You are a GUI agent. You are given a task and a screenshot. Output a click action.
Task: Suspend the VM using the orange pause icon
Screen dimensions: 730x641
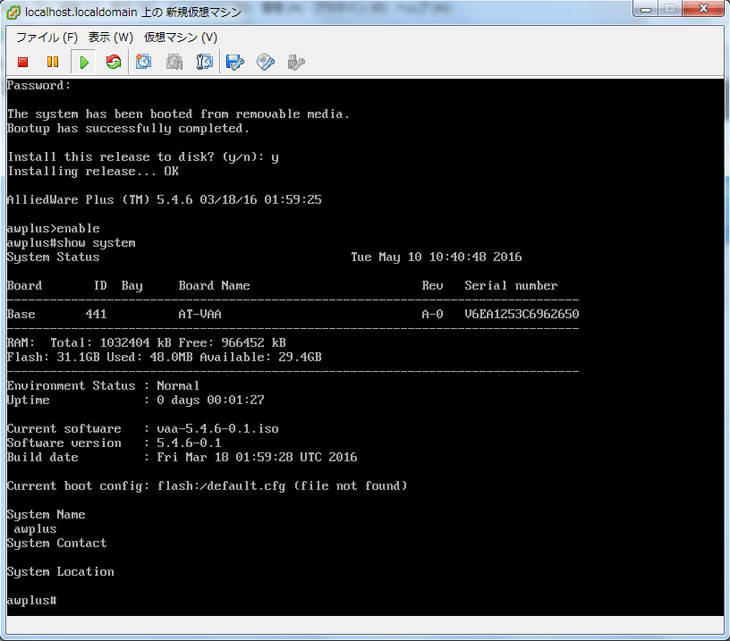tap(53, 62)
